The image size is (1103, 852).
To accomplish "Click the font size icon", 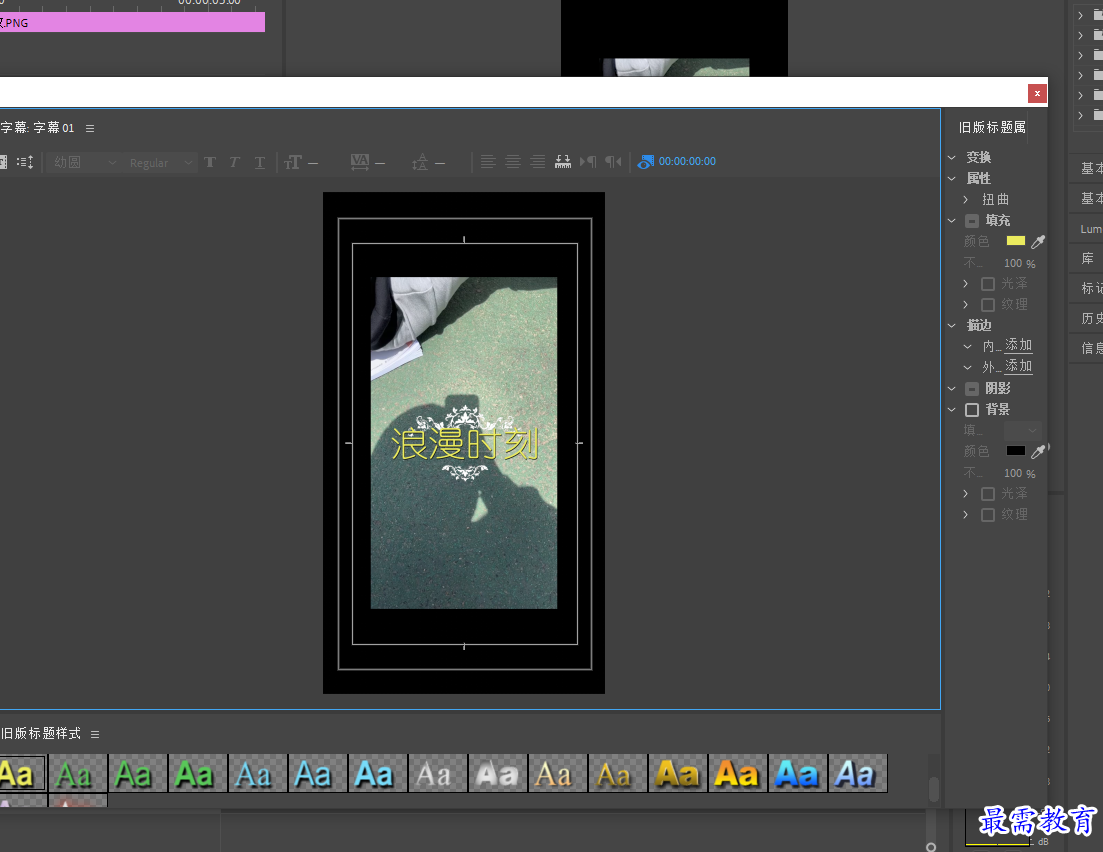I will (293, 163).
